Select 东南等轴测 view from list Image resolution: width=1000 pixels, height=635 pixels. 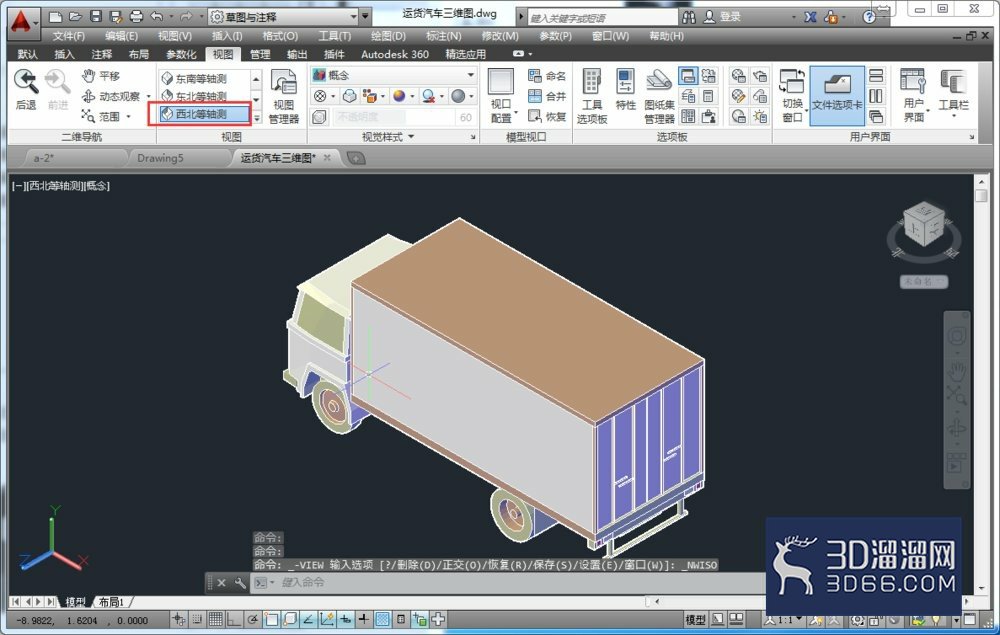(203, 78)
